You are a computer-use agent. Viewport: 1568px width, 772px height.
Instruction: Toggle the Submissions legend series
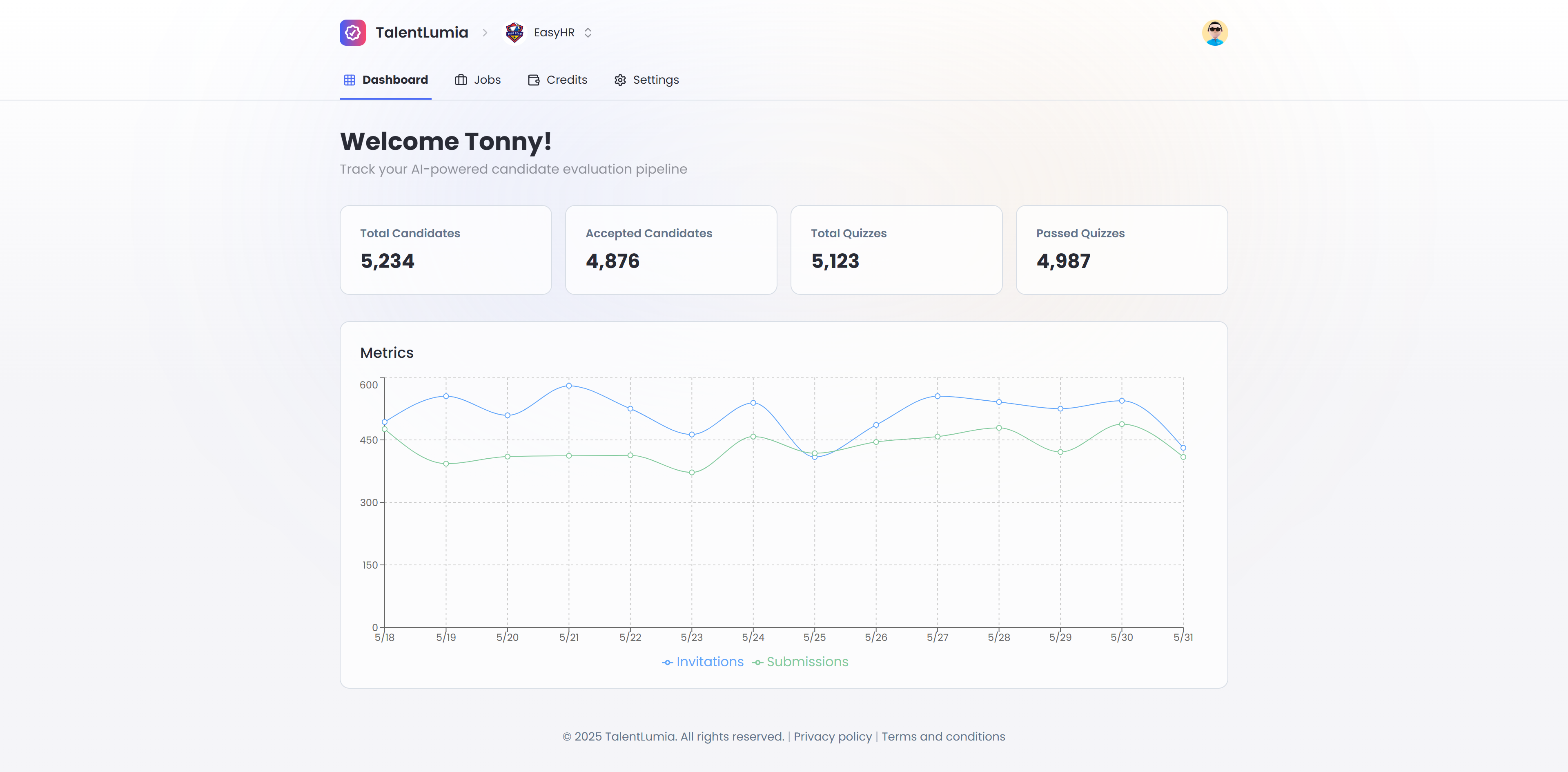[x=800, y=662]
